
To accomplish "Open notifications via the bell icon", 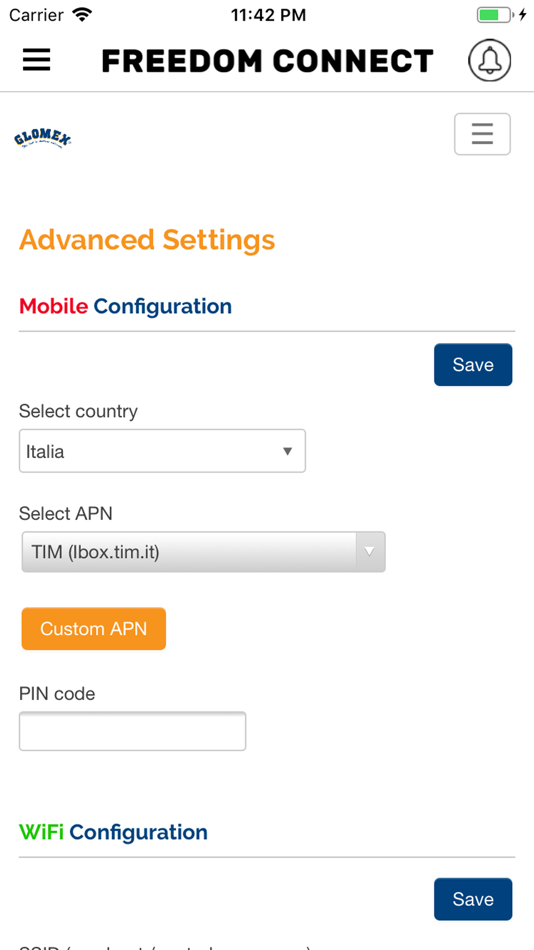I will [x=489, y=60].
